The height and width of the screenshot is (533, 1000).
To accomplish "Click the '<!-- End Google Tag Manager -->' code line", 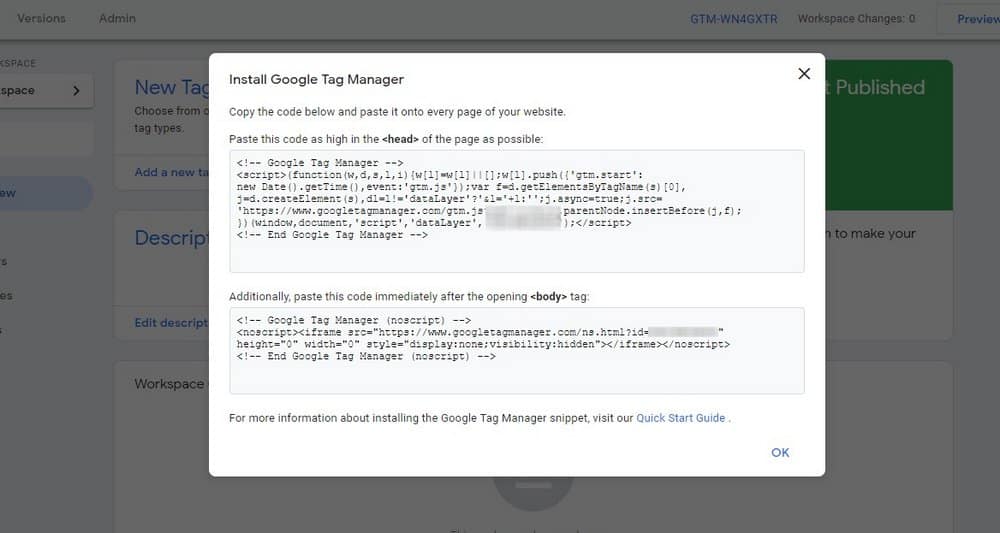I will click(332, 235).
